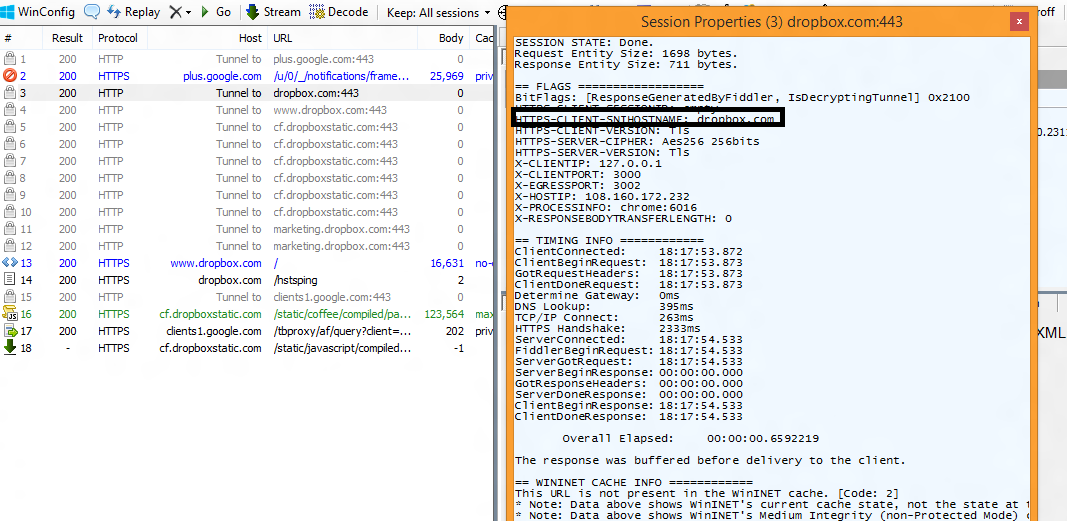
Task: Click the Replay toolbar label
Action: 142,12
